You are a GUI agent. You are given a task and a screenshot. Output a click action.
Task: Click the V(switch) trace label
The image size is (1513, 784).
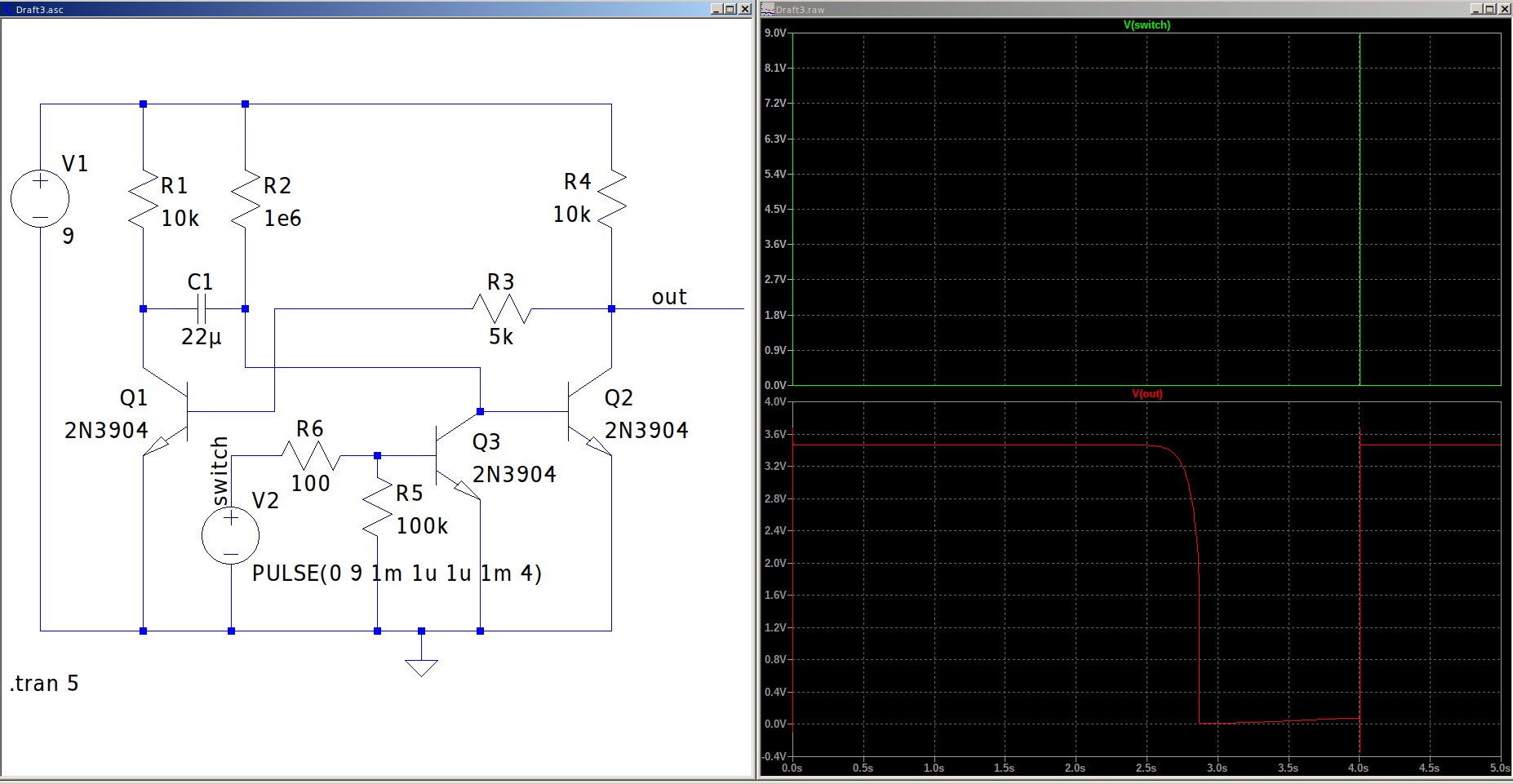coord(1147,25)
